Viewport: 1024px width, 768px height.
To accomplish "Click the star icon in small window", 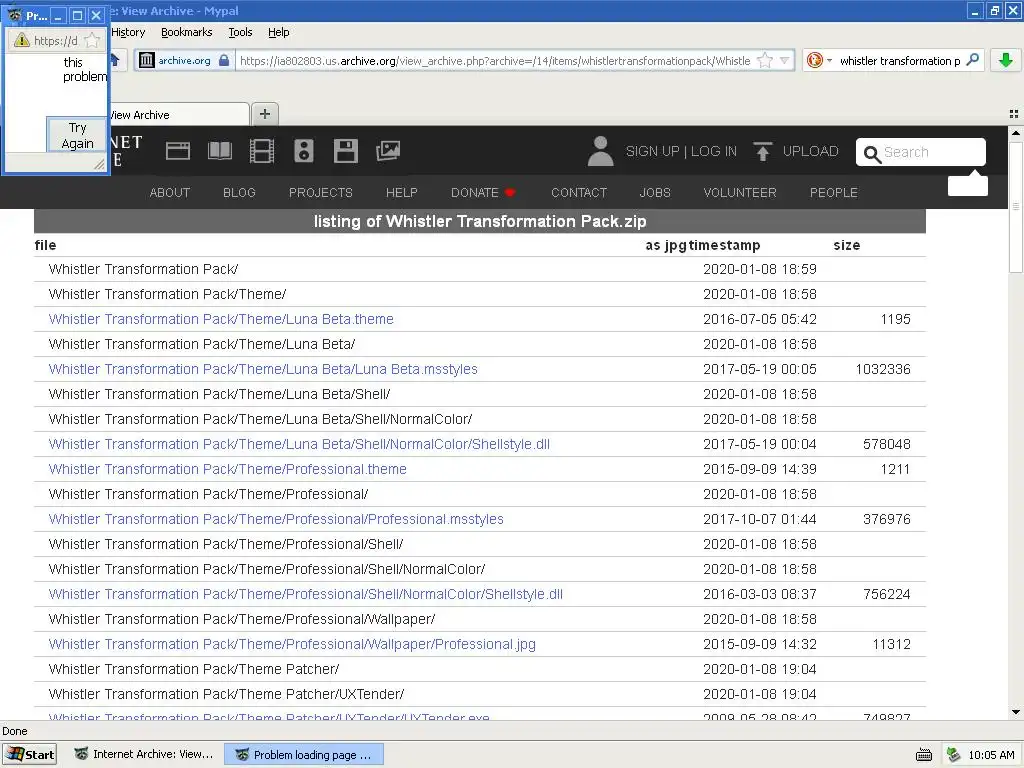I will 92,40.
